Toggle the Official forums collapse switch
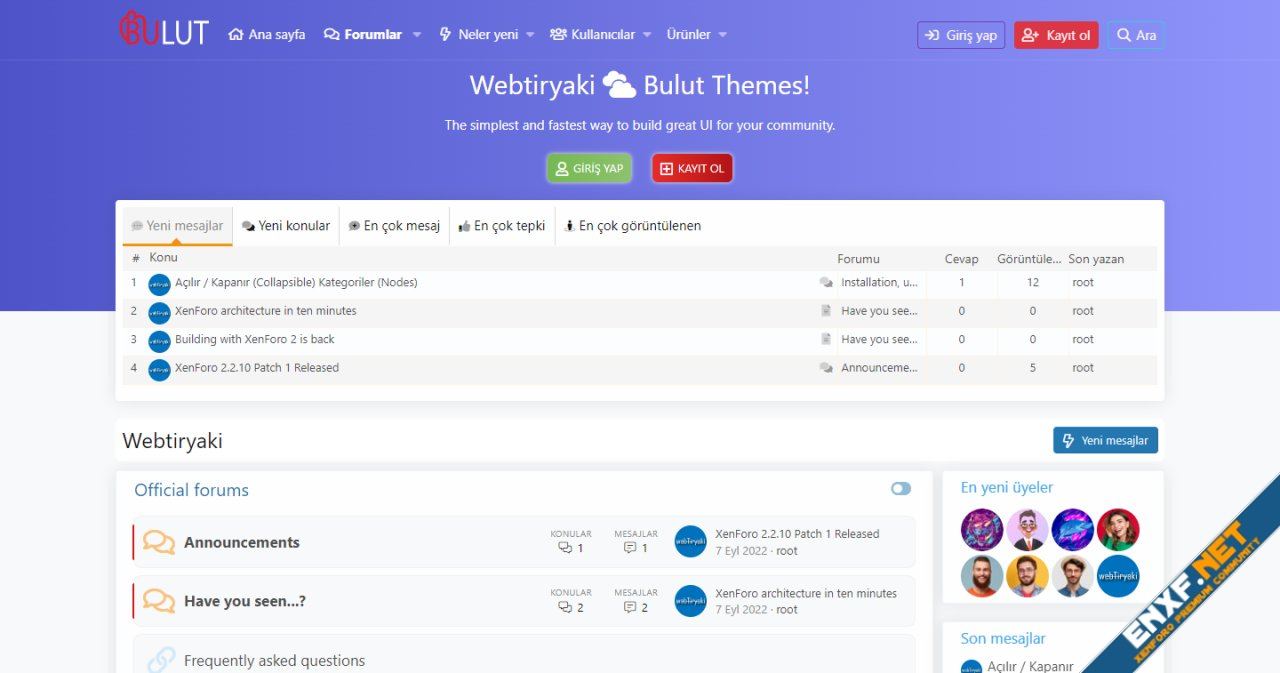 coord(901,489)
